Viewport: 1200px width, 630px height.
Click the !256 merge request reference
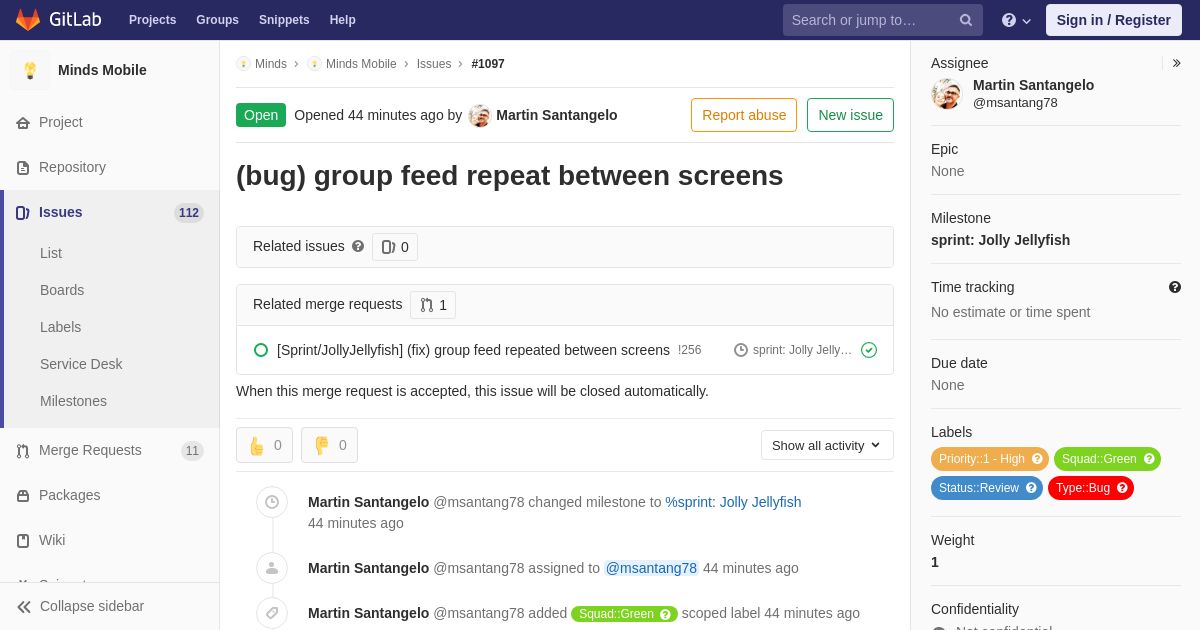coord(690,350)
